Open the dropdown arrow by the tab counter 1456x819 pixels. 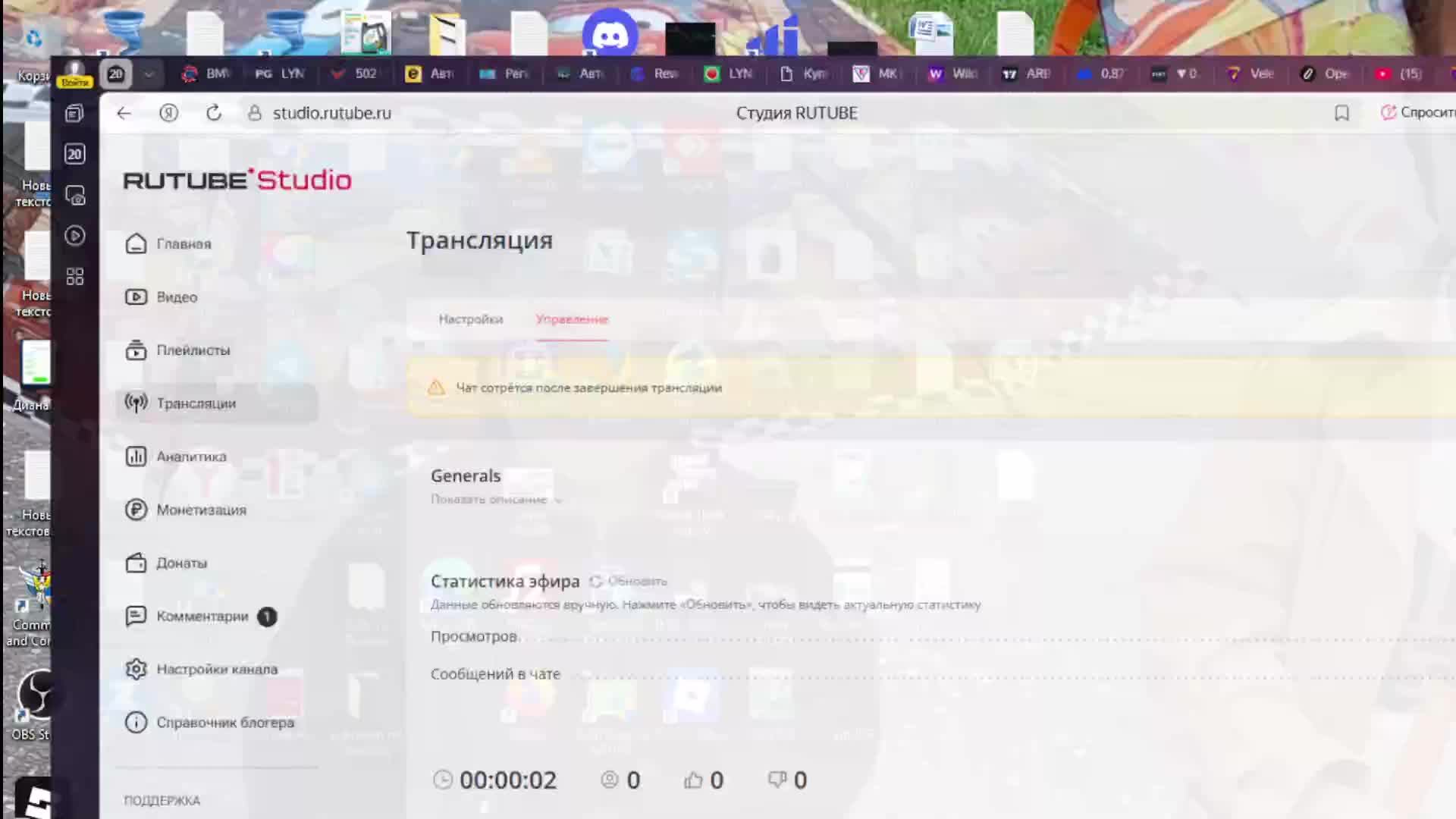(x=149, y=74)
